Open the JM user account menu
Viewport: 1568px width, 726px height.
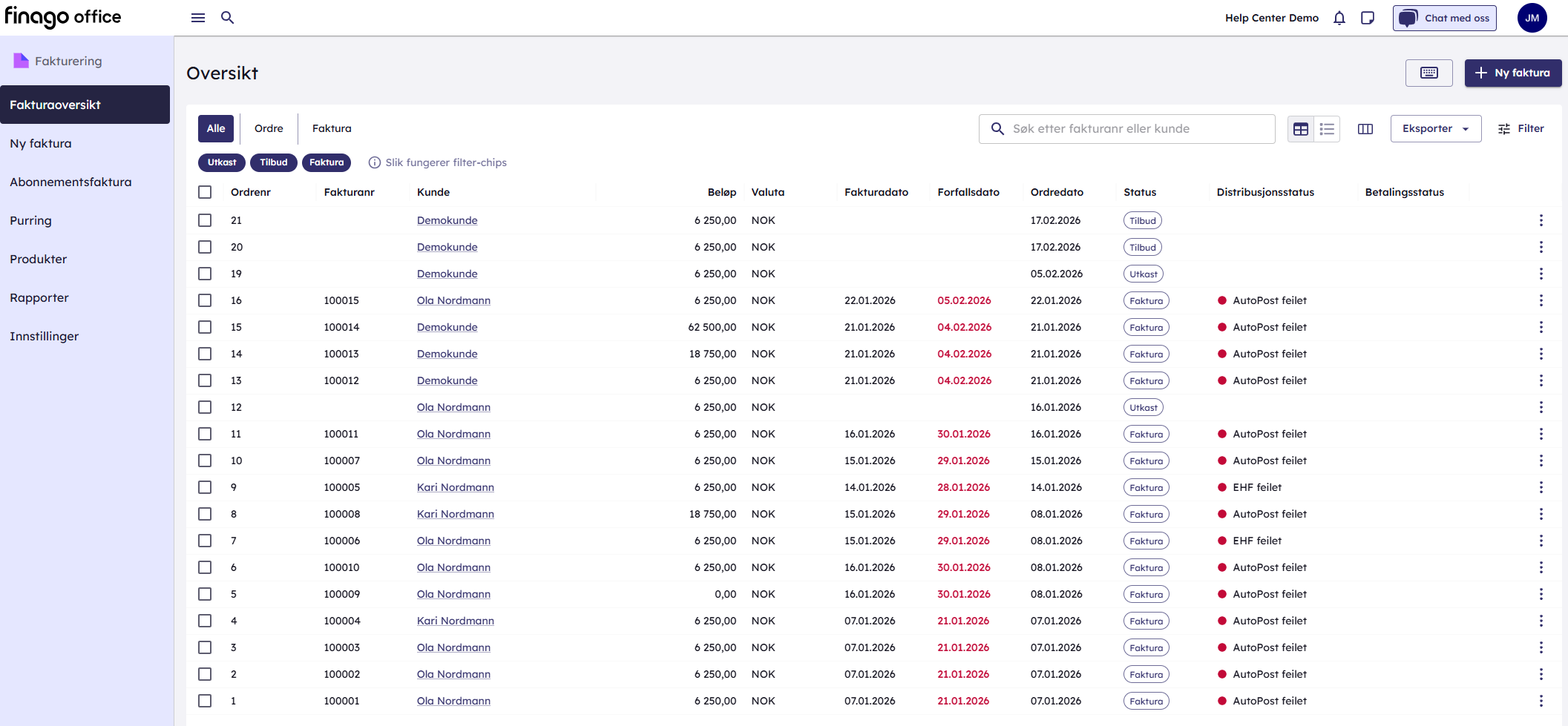[1532, 18]
